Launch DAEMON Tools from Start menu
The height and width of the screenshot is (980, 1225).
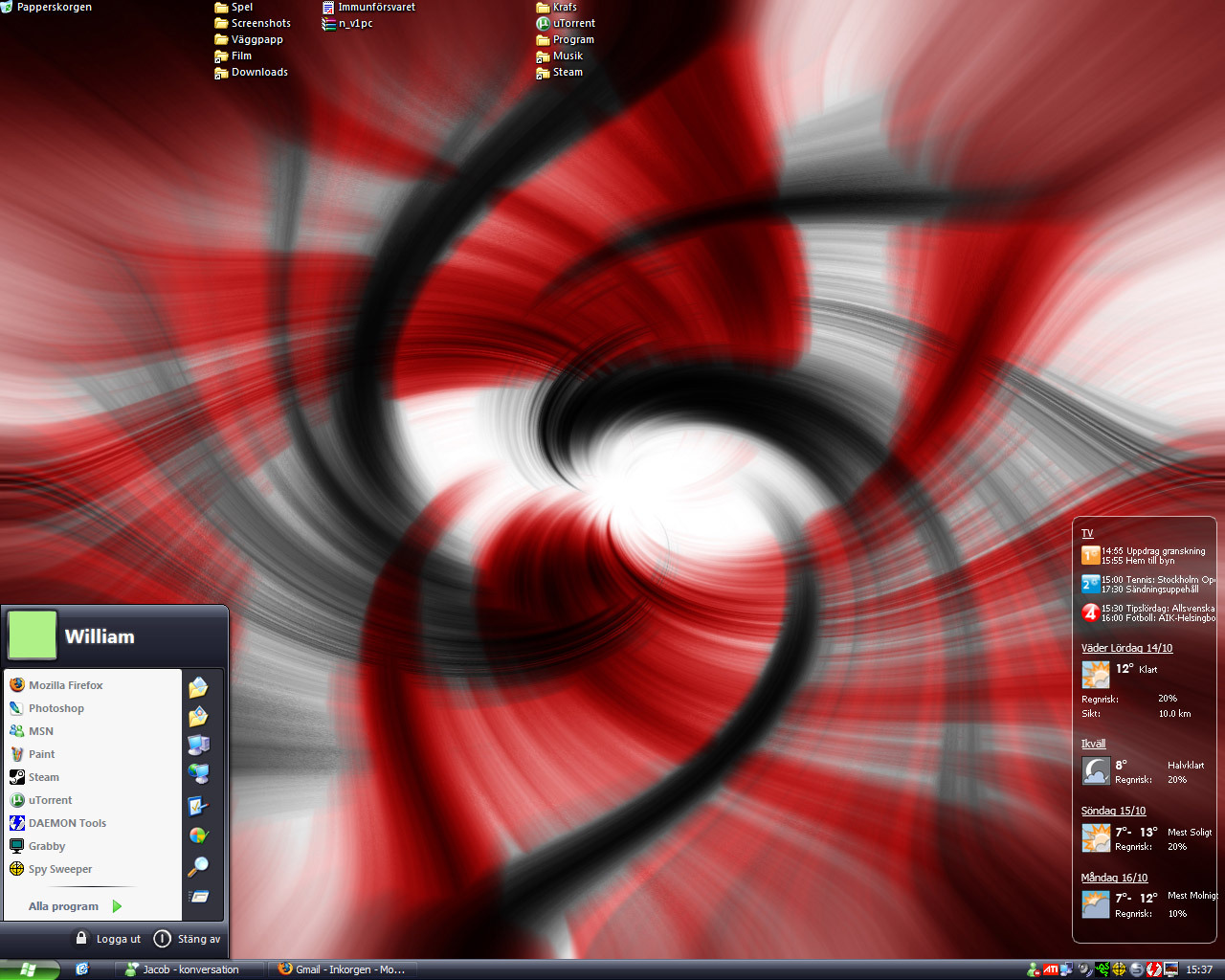[93, 823]
